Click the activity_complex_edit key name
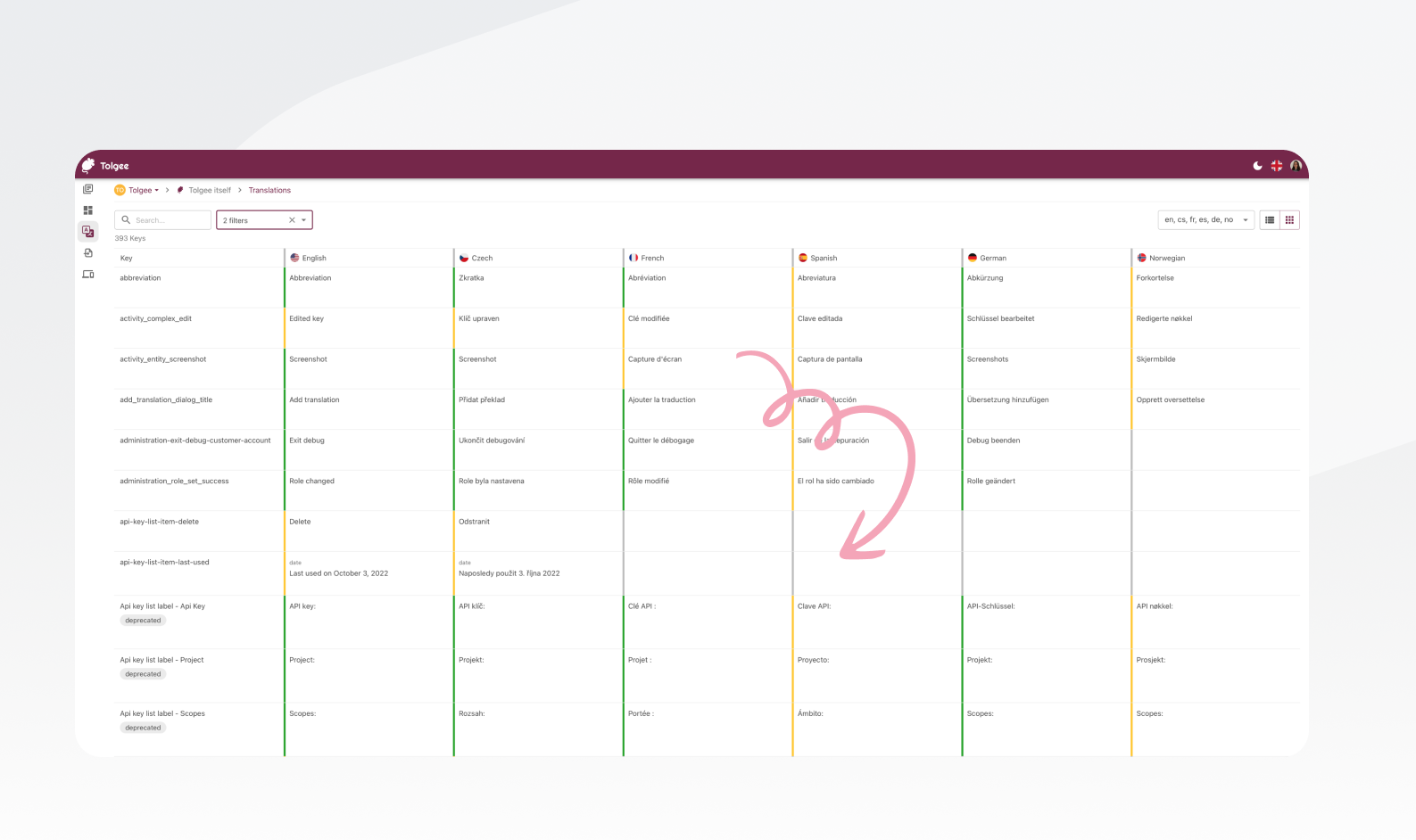This screenshot has height=840, width=1416. point(155,318)
